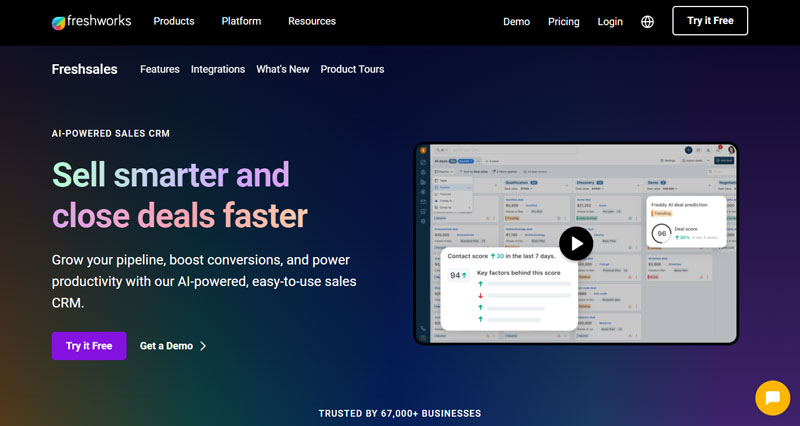Open the Platform menu
The image size is (800, 426).
pos(241,21)
